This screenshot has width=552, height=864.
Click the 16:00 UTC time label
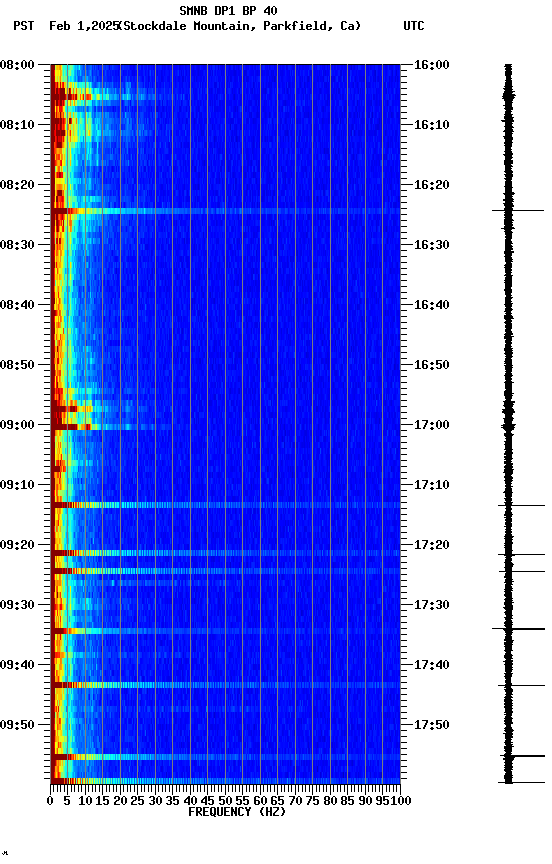tap(431, 65)
